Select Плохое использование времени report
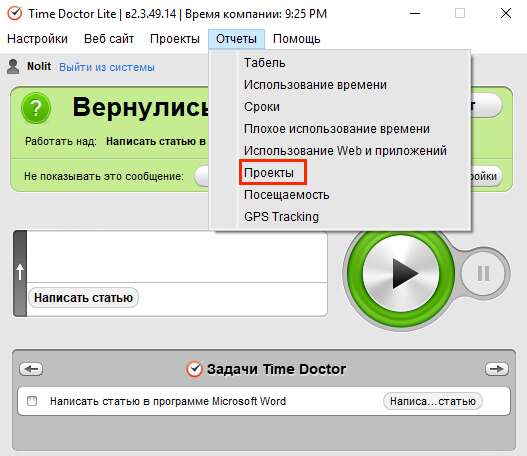 pyautogui.click(x=337, y=129)
